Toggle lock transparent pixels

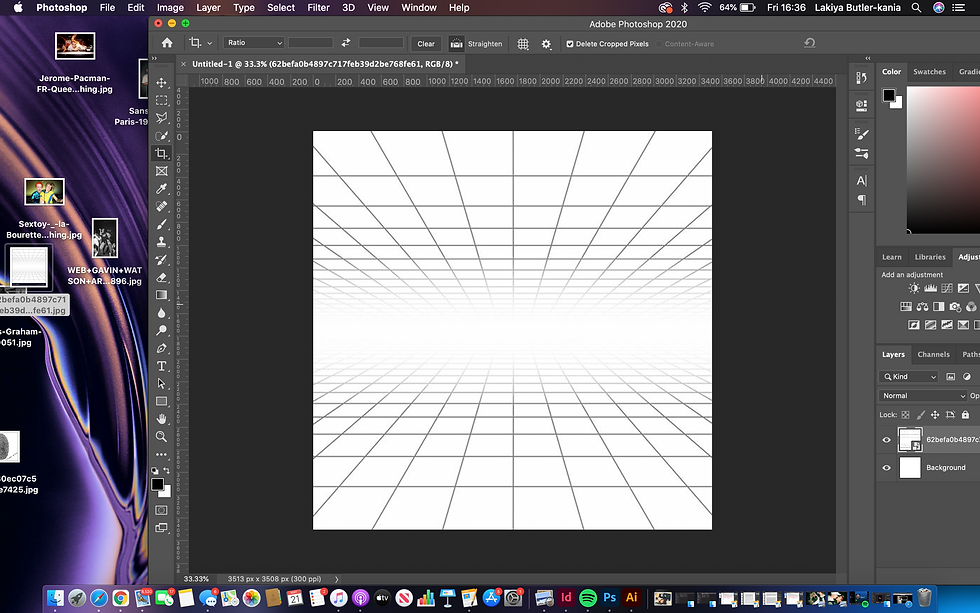click(906, 414)
